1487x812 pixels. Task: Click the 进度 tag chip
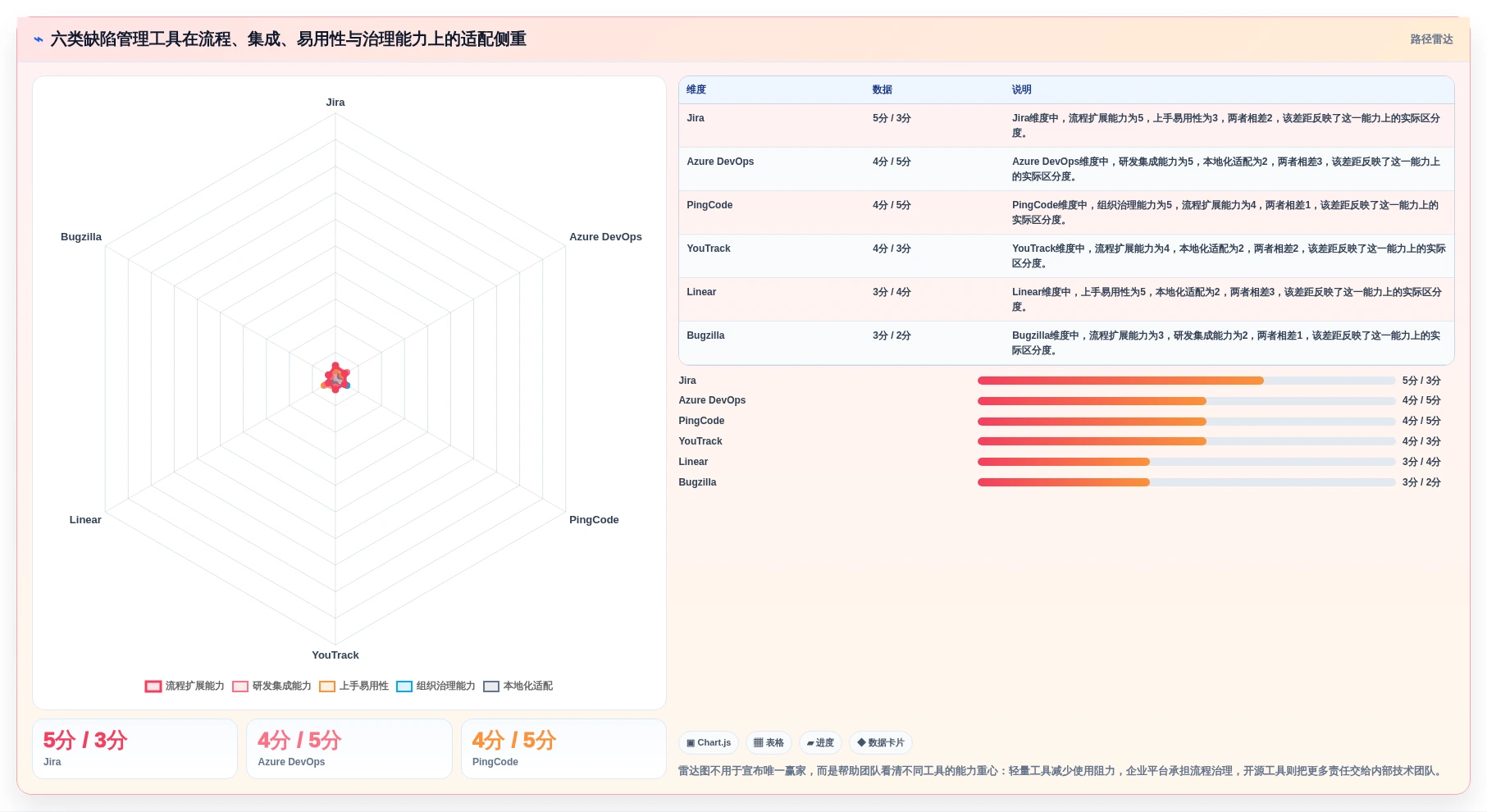pos(820,743)
